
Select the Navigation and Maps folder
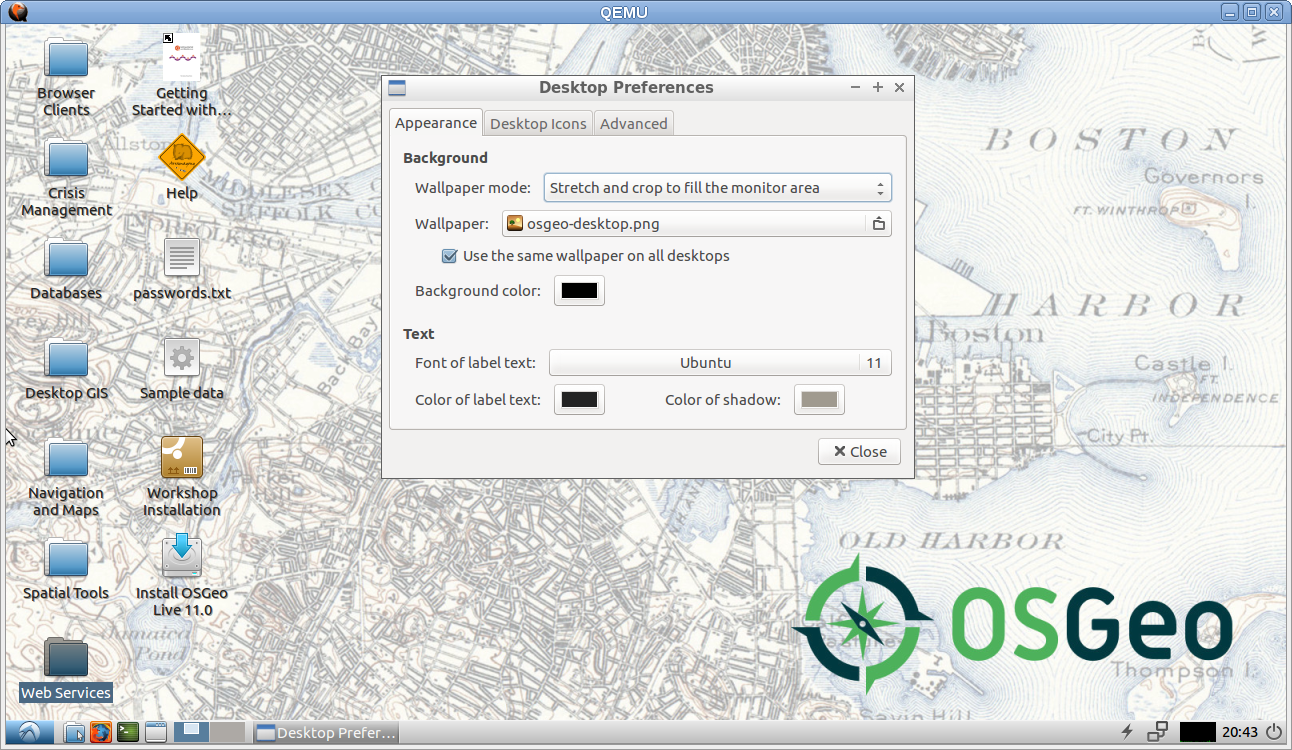(67, 458)
